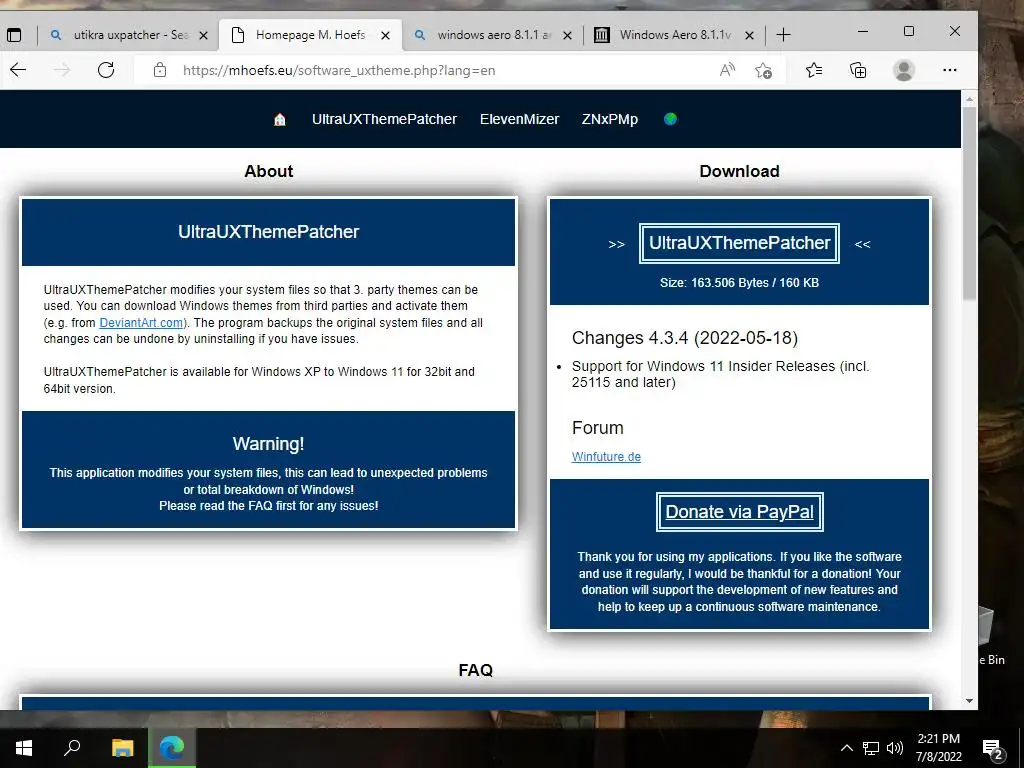The image size is (1024, 768).
Task: Close the Windows Aero 8.1.1v tab
Action: 750,35
